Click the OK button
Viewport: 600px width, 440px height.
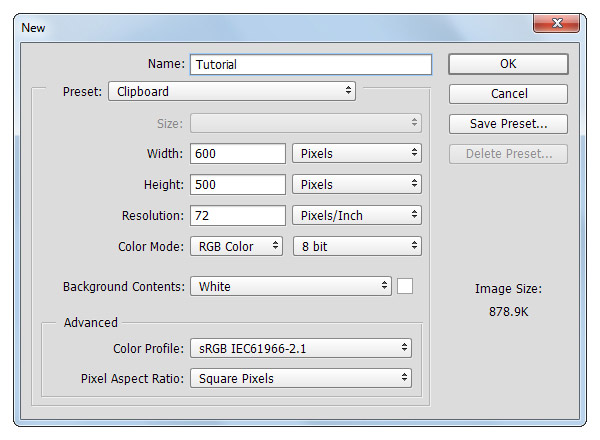click(508, 64)
